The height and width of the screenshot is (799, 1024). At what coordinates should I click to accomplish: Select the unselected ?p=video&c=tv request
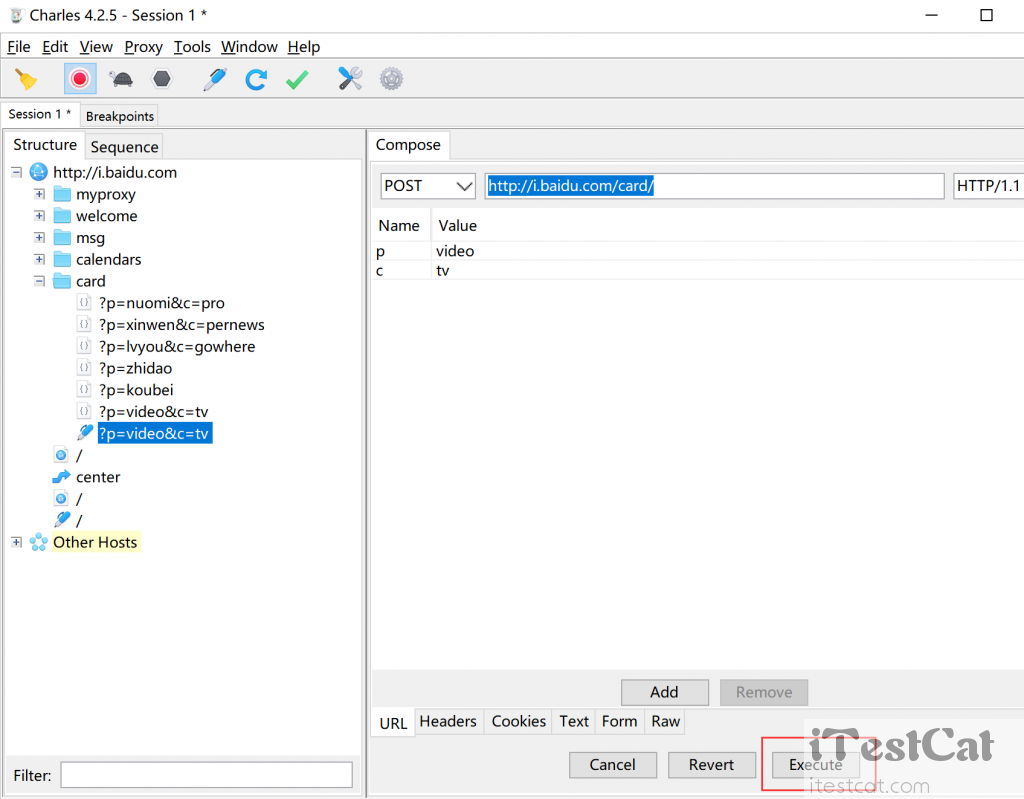point(153,412)
